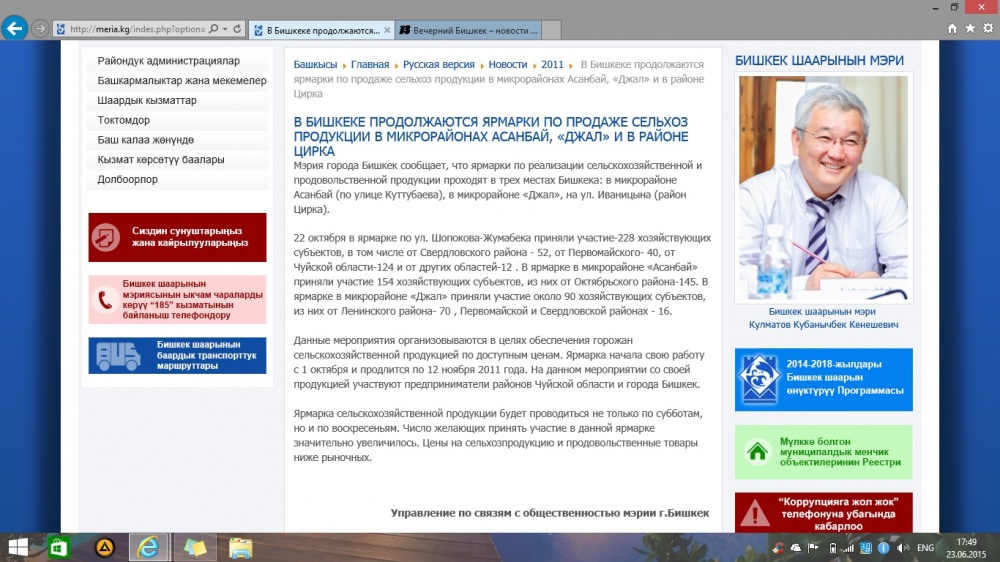Click the volume speaker tray icon
The image size is (1000, 562).
pyautogui.click(x=901, y=548)
